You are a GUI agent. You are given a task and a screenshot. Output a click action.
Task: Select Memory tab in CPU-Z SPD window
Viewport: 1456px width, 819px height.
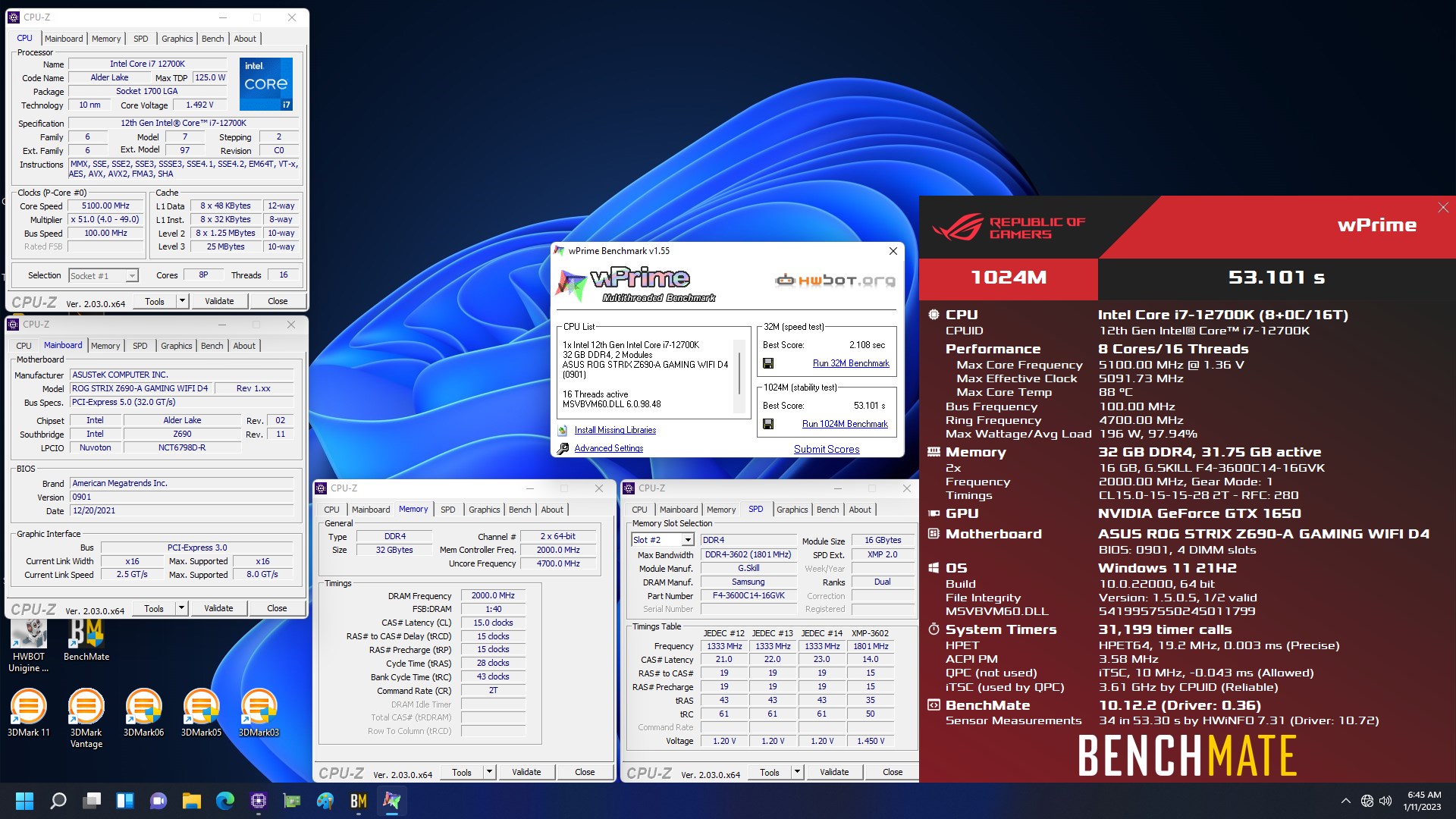721,510
